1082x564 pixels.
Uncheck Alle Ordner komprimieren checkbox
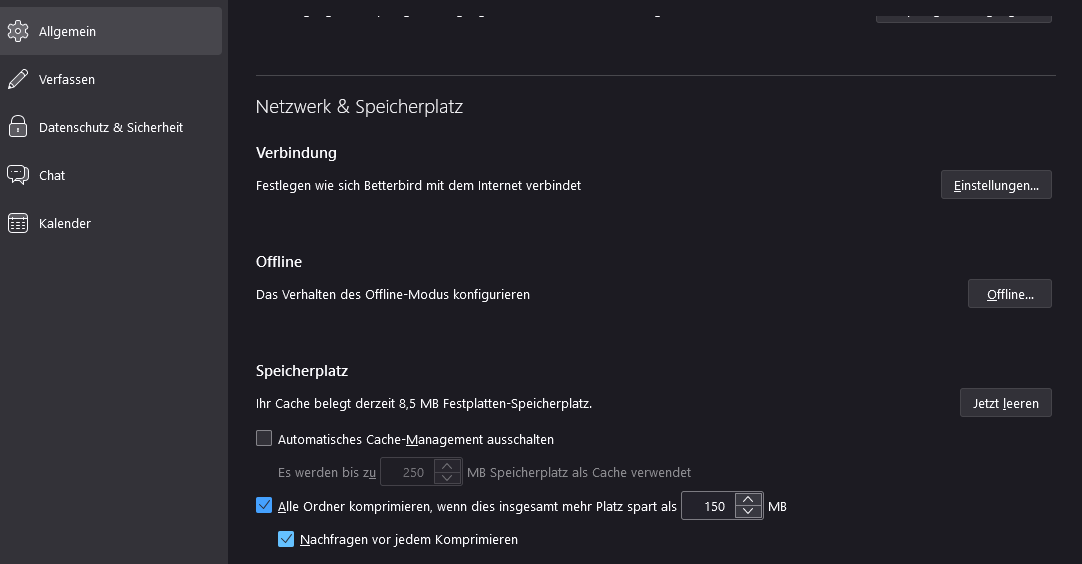pos(264,506)
